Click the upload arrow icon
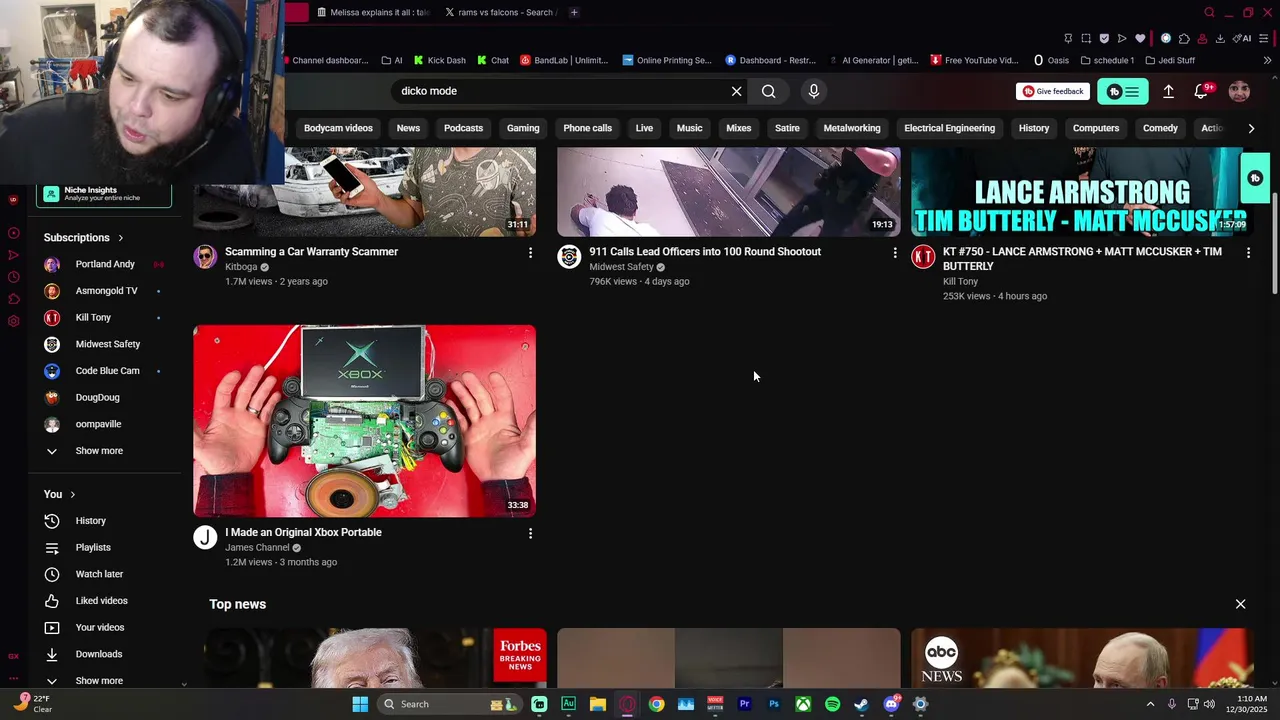 pos(1168,91)
